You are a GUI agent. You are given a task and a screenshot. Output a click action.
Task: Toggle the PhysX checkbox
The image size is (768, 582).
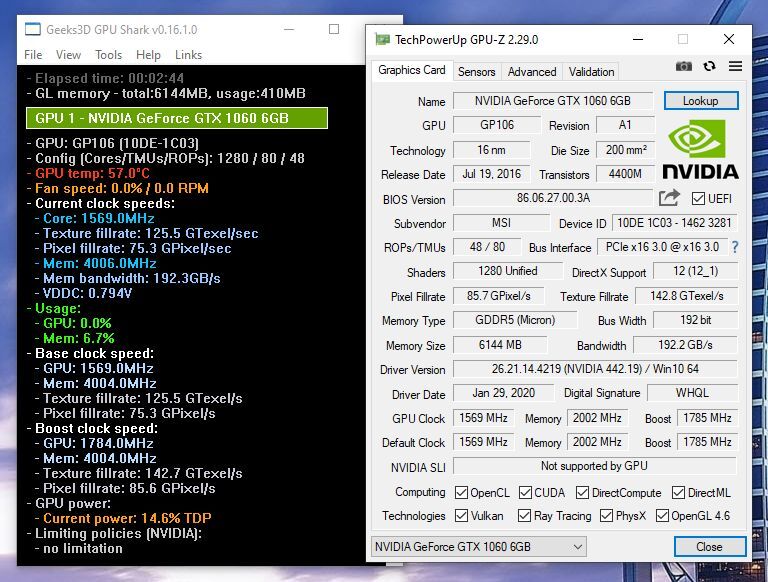(x=606, y=515)
